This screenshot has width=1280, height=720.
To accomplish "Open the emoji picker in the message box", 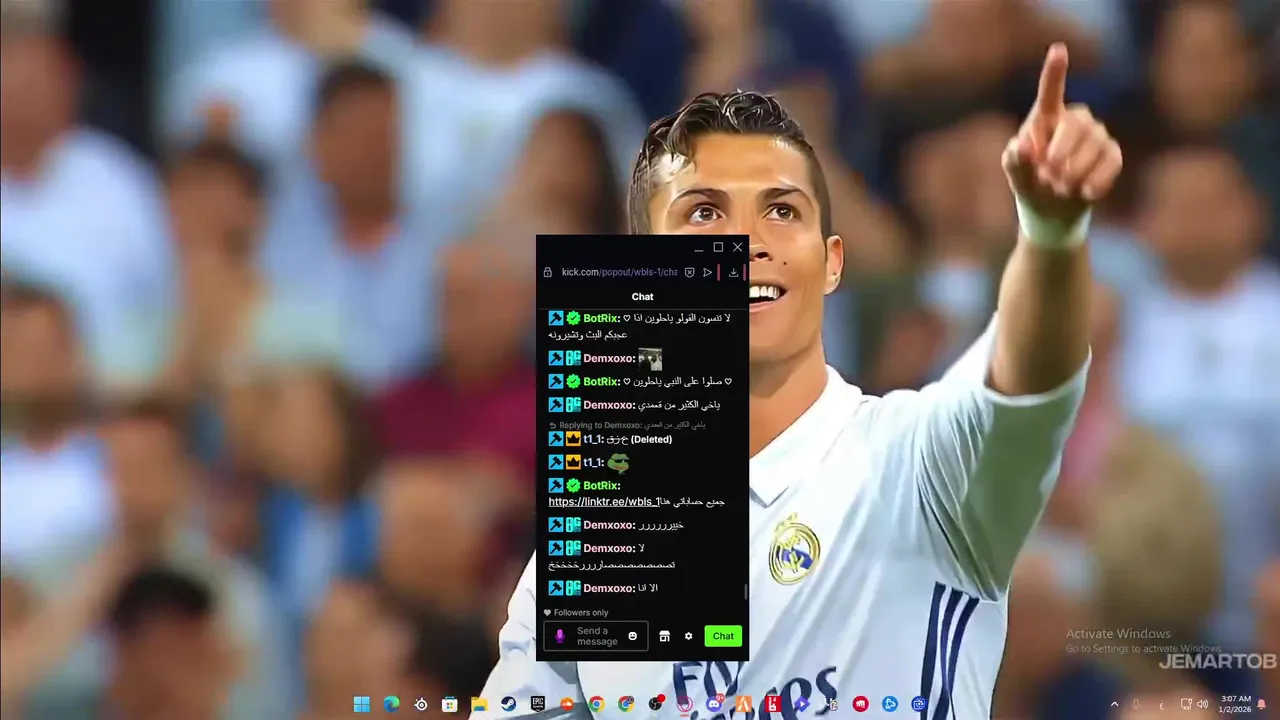I will pos(632,636).
